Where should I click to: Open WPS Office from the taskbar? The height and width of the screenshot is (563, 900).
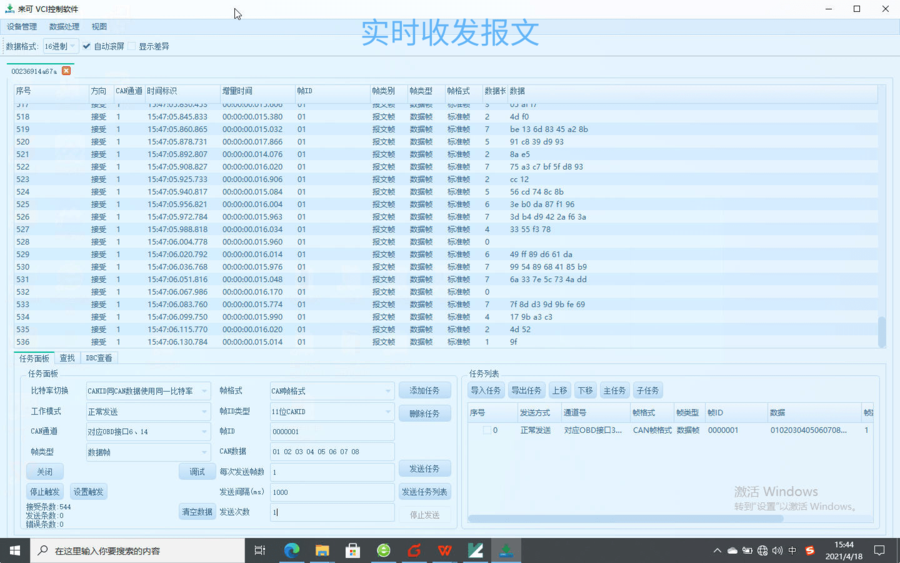point(444,550)
